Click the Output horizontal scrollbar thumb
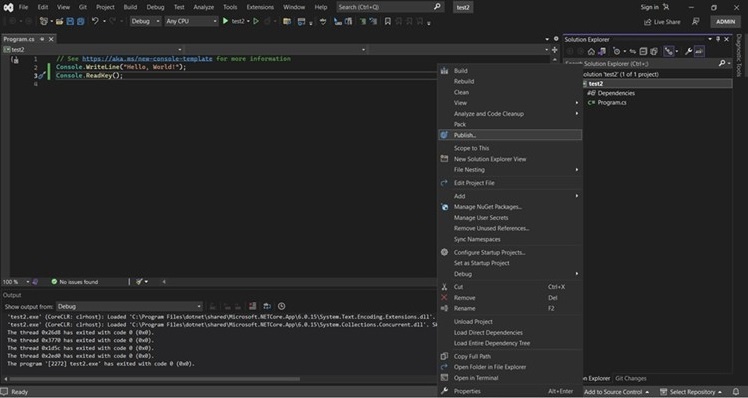 coord(155,379)
